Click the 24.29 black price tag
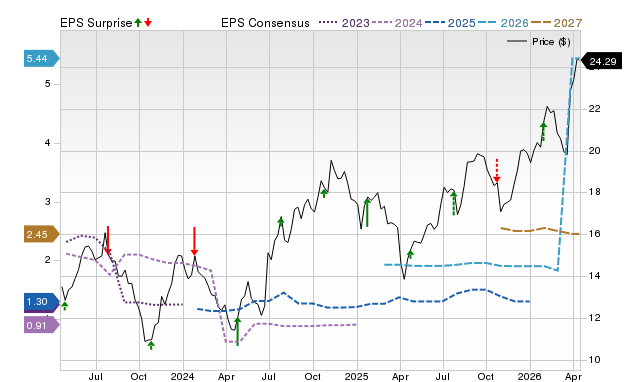Screen dimensions: 640x382 (601, 61)
